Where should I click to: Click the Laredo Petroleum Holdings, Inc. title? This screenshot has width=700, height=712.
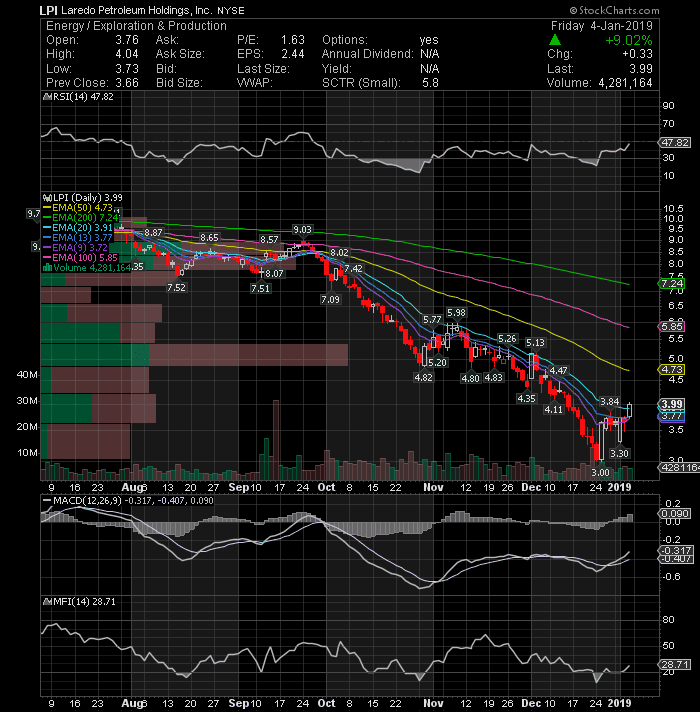[137, 10]
